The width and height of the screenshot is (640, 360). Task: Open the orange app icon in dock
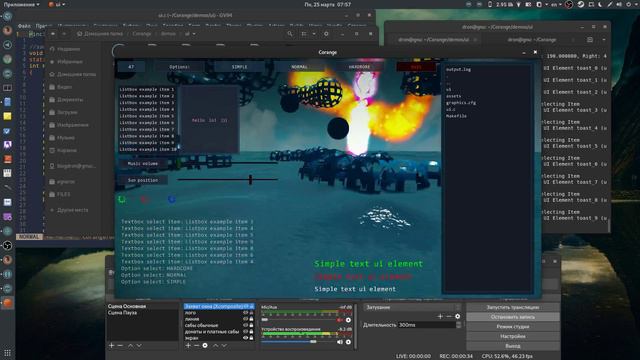(x=7, y=303)
